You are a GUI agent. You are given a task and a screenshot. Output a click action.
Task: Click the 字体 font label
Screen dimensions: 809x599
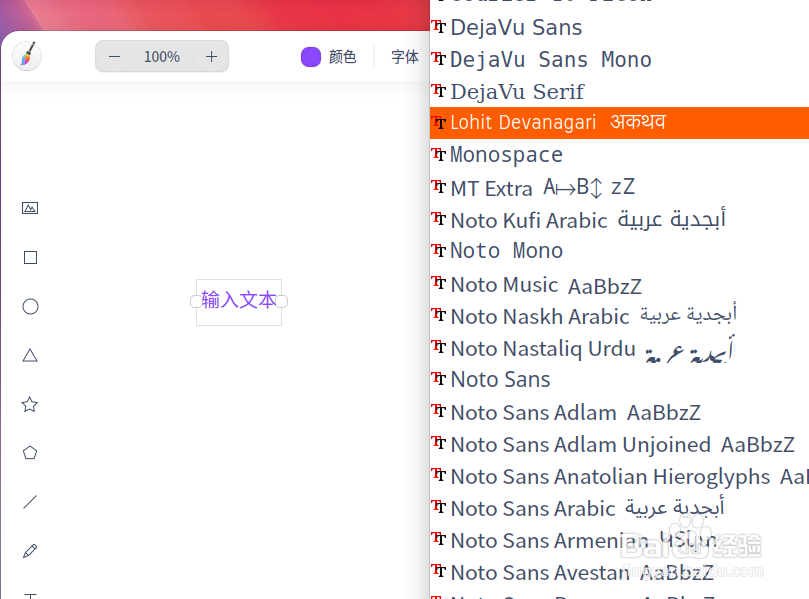click(405, 57)
